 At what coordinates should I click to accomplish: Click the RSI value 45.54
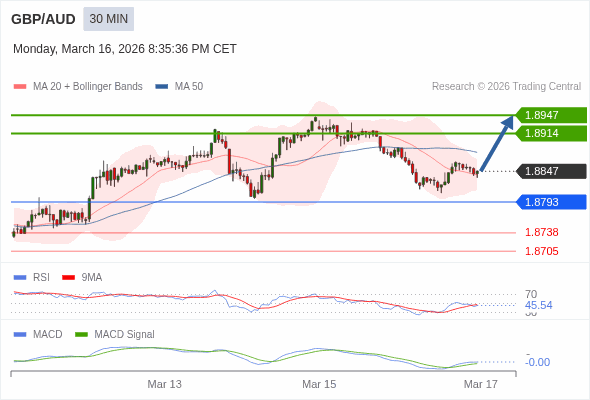point(539,305)
